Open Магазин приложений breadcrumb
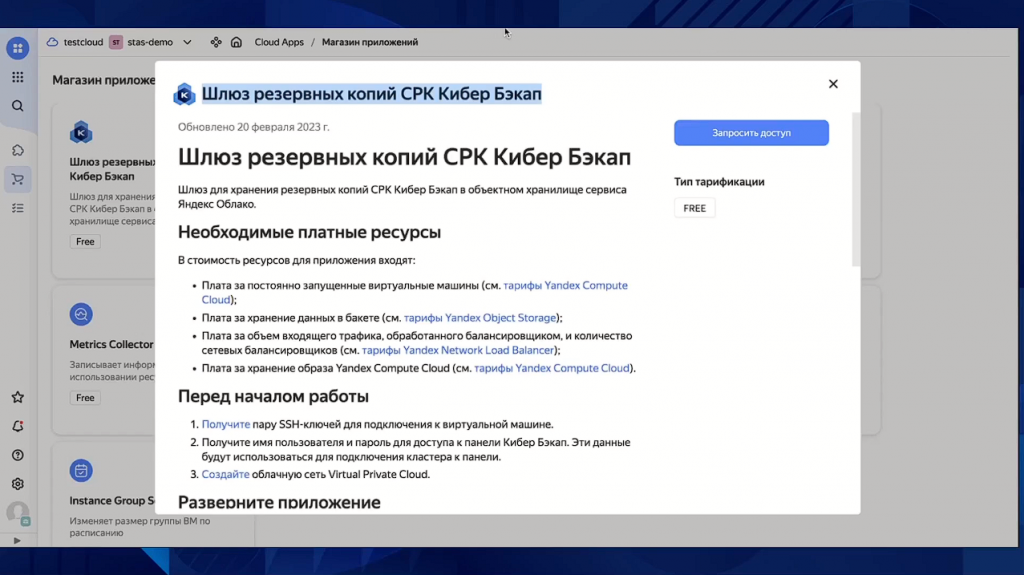 click(370, 42)
